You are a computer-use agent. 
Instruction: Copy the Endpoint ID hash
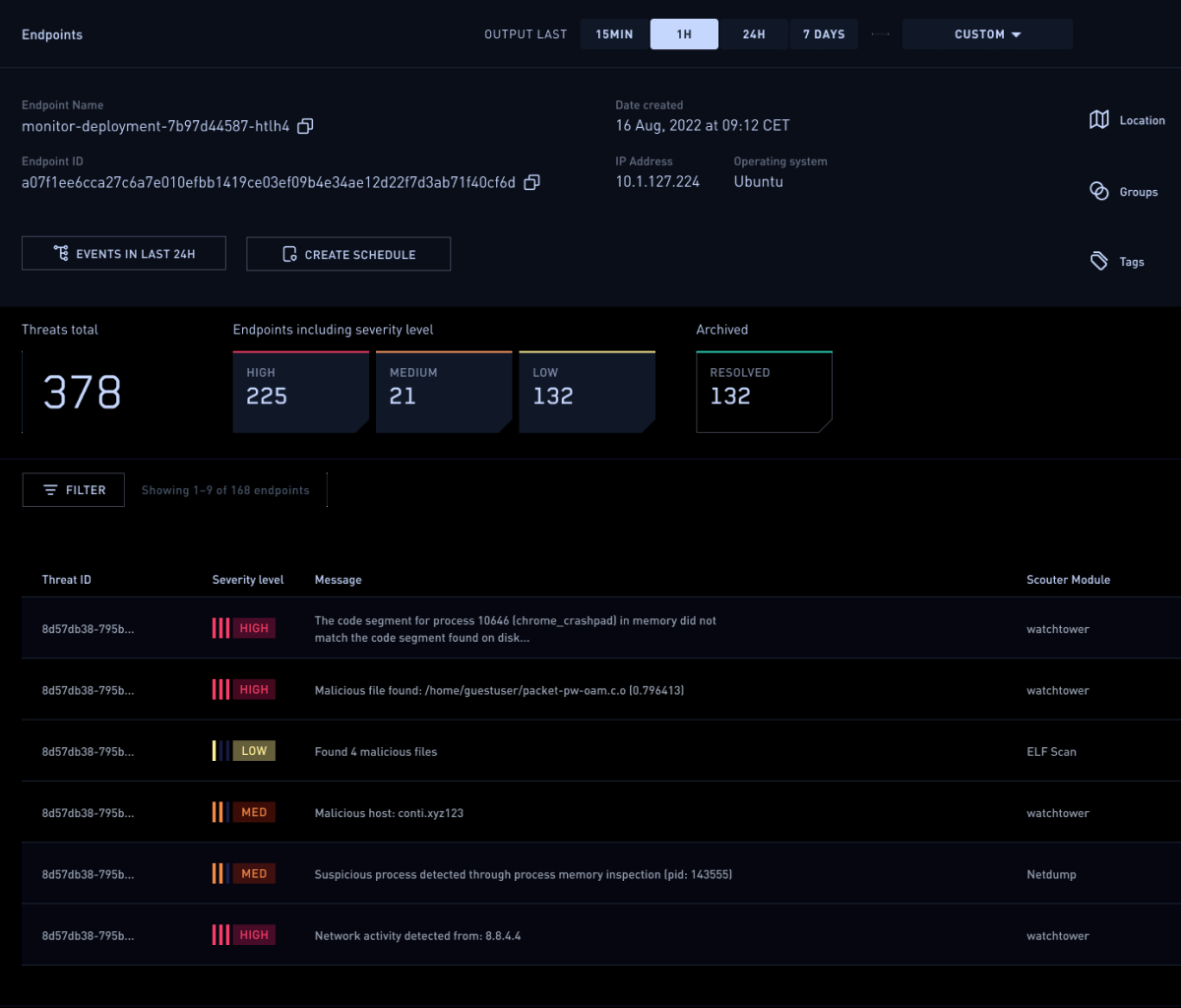[x=531, y=182]
